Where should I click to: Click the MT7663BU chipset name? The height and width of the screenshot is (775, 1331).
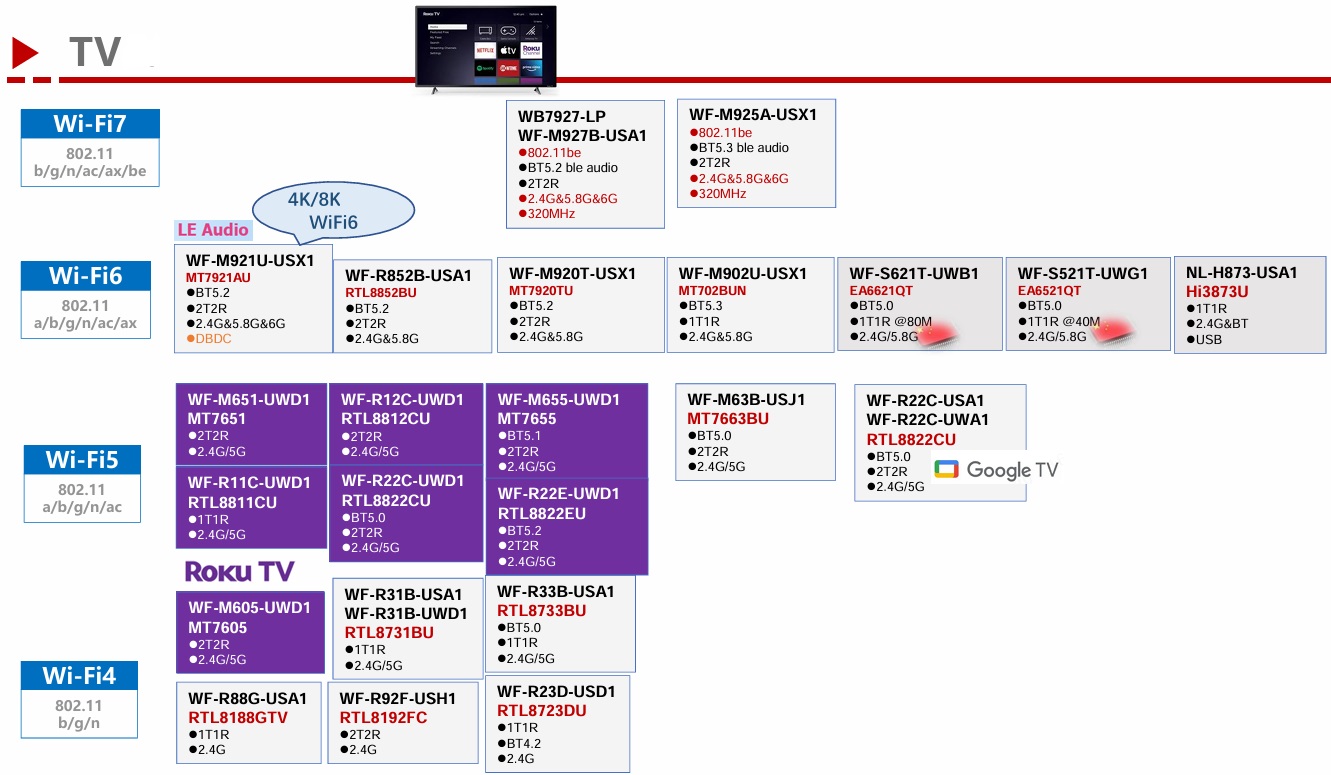pos(728,419)
